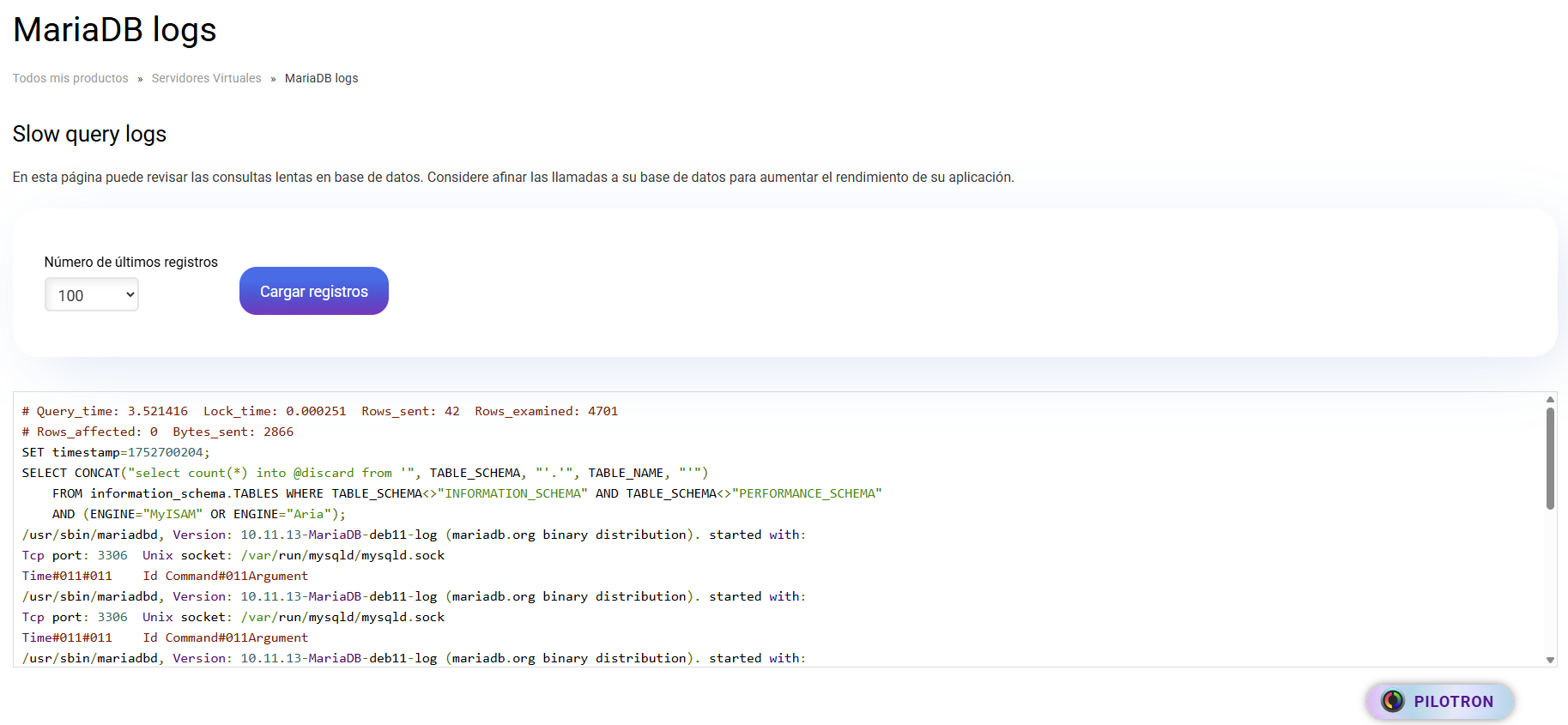The width and height of the screenshot is (1568, 725).
Task: Open Servidores Virtuales breadcrumb link
Action: click(206, 78)
